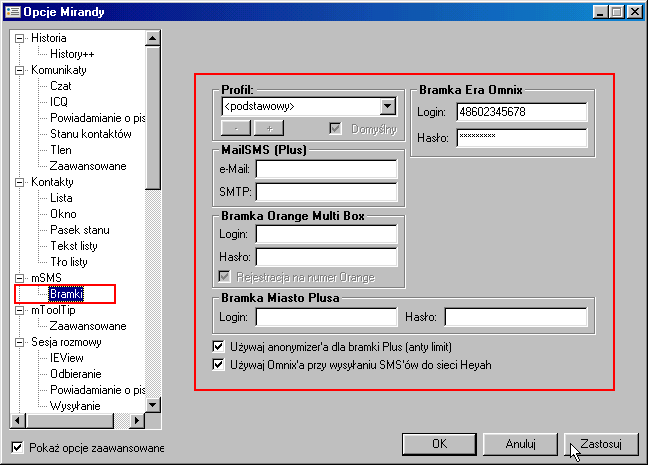This screenshot has width=648, height=465.
Task: Apply changes with Zastosuj button
Action: pyautogui.click(x=601, y=443)
